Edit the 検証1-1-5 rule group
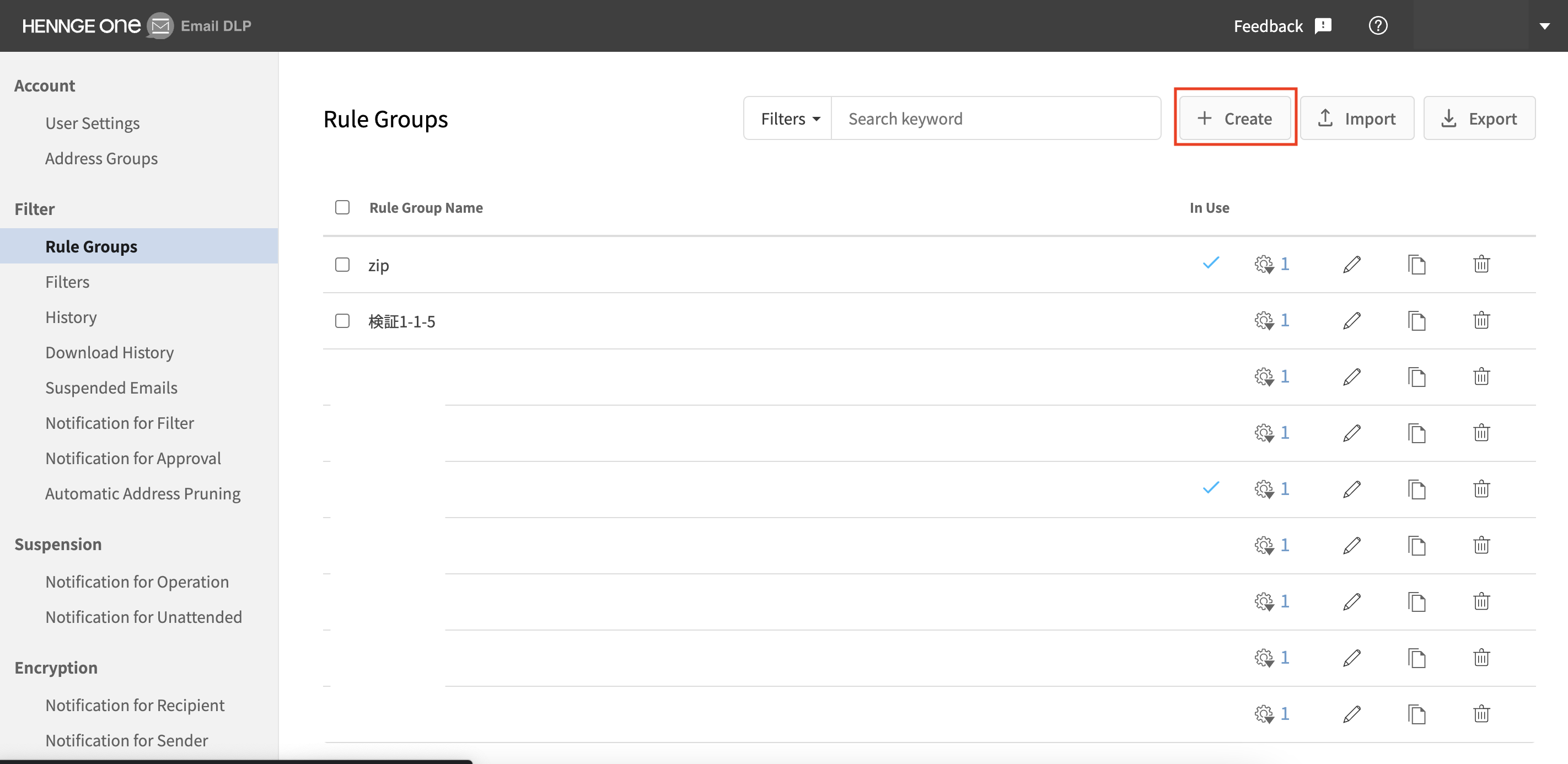This screenshot has height=764, width=1568. pyautogui.click(x=1351, y=321)
